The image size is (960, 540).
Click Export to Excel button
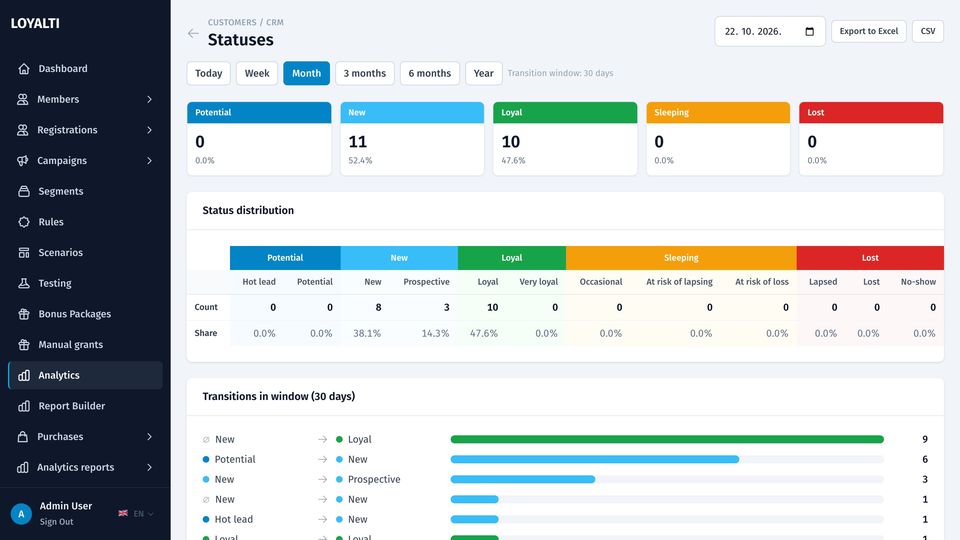click(869, 31)
